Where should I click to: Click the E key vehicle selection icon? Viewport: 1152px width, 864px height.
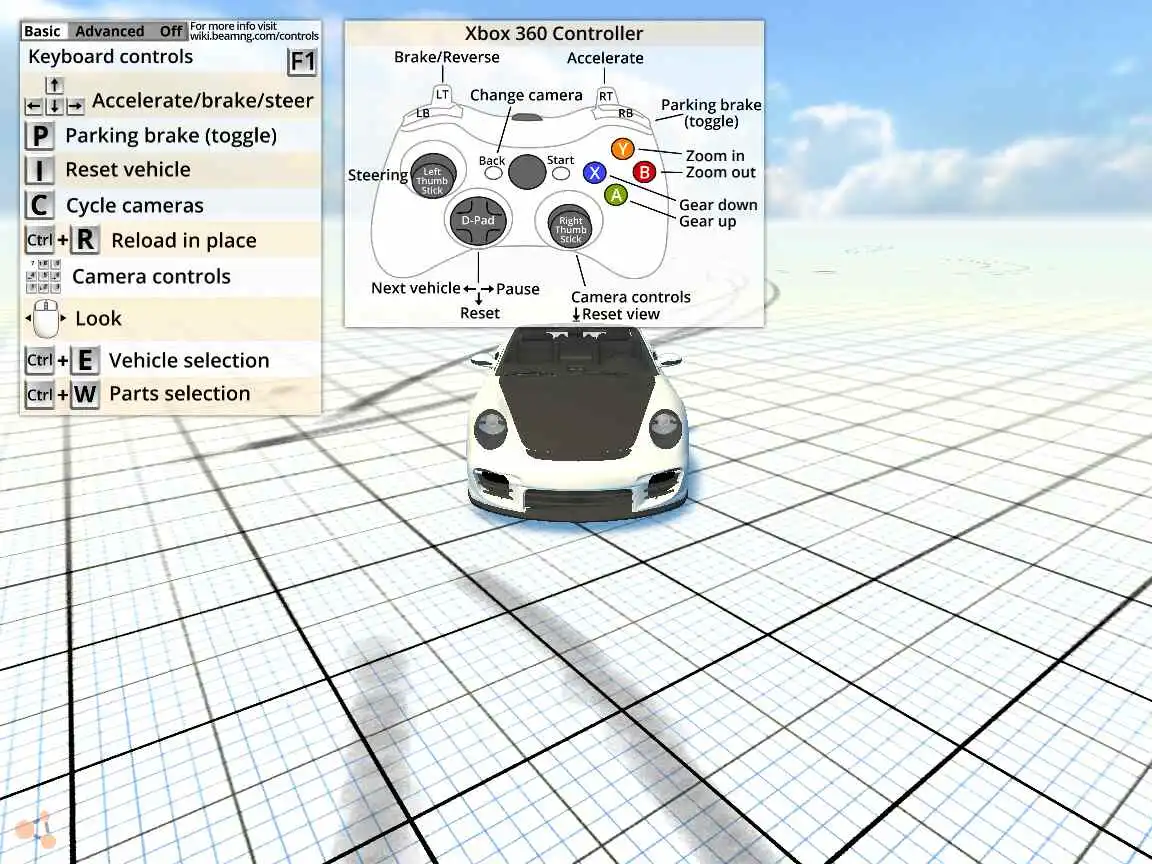coord(84,361)
